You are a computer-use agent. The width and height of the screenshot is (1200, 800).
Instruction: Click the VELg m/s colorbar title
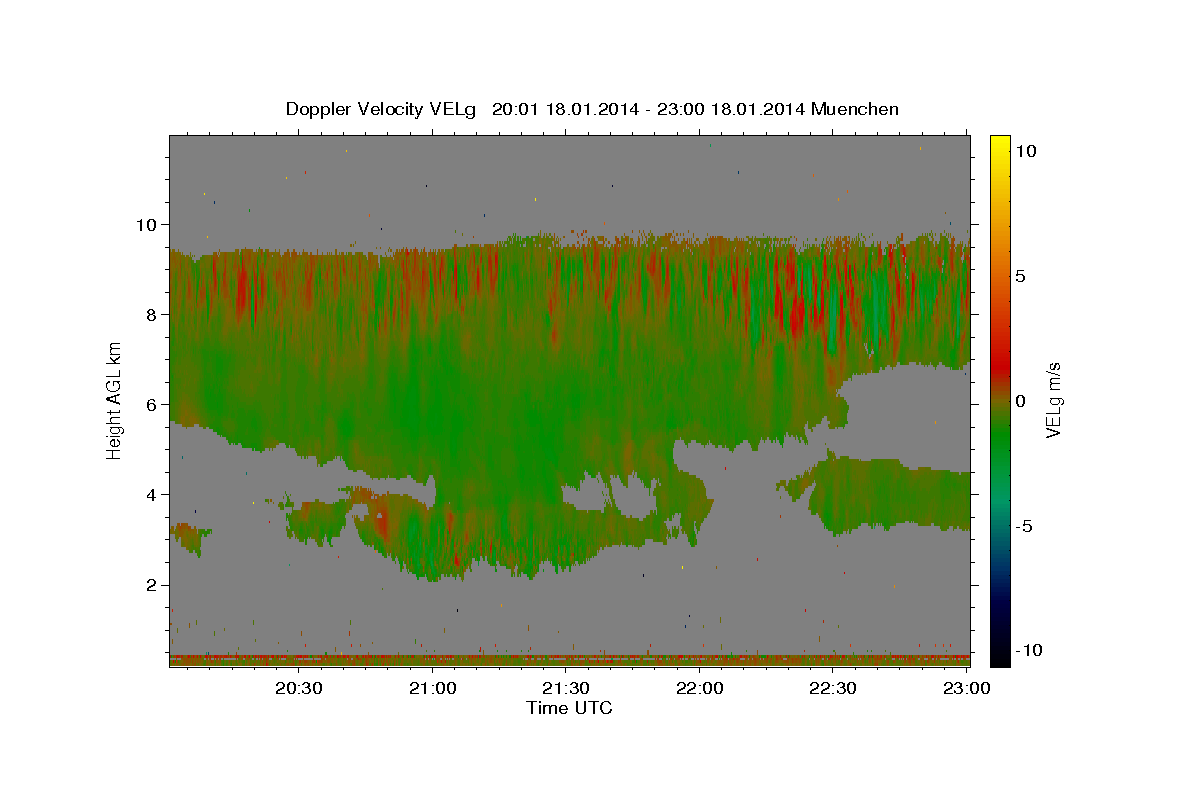(x=1053, y=401)
